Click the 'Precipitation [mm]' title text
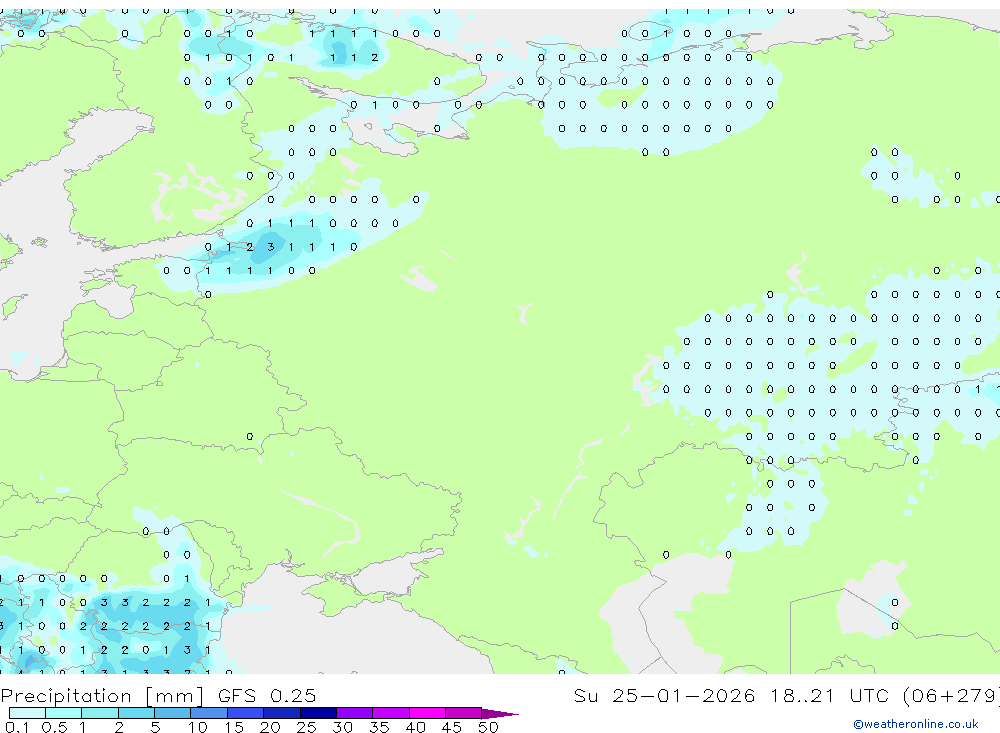 tap(103, 696)
